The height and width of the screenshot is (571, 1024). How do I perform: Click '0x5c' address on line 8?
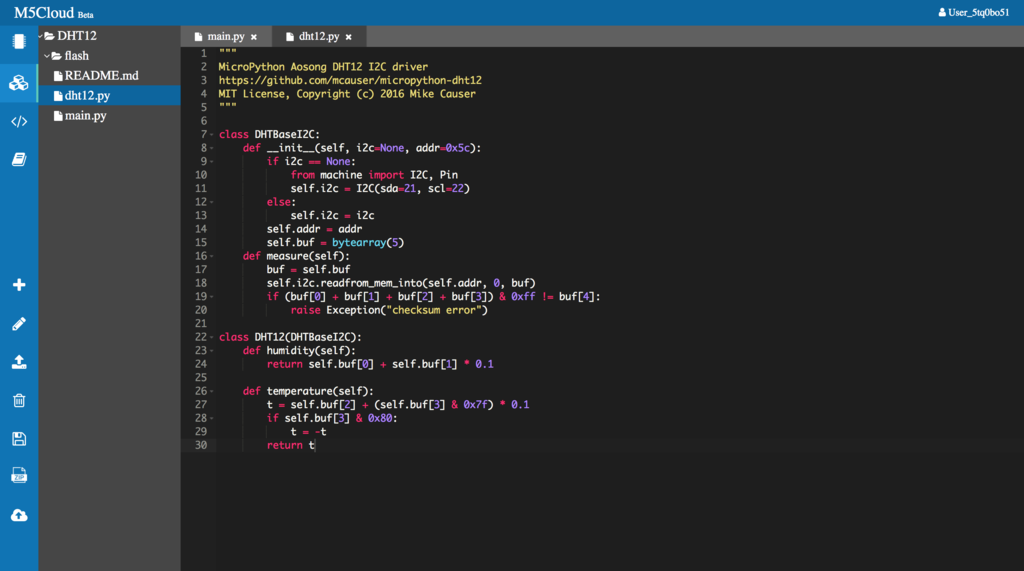[457, 148]
